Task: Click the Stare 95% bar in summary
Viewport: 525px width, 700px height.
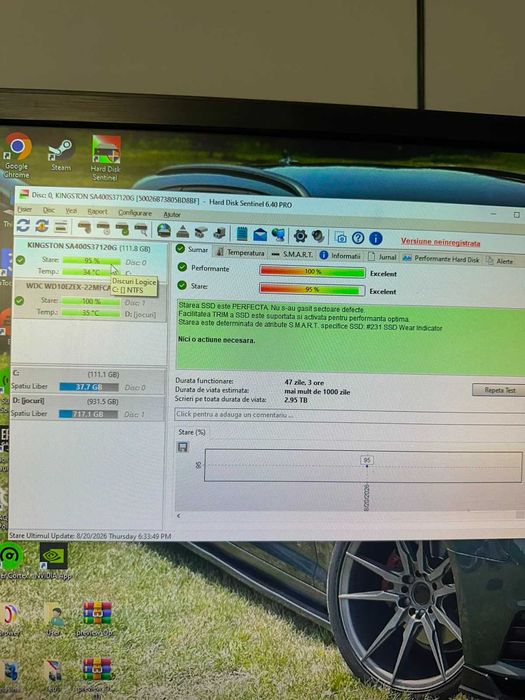Action: tap(311, 290)
